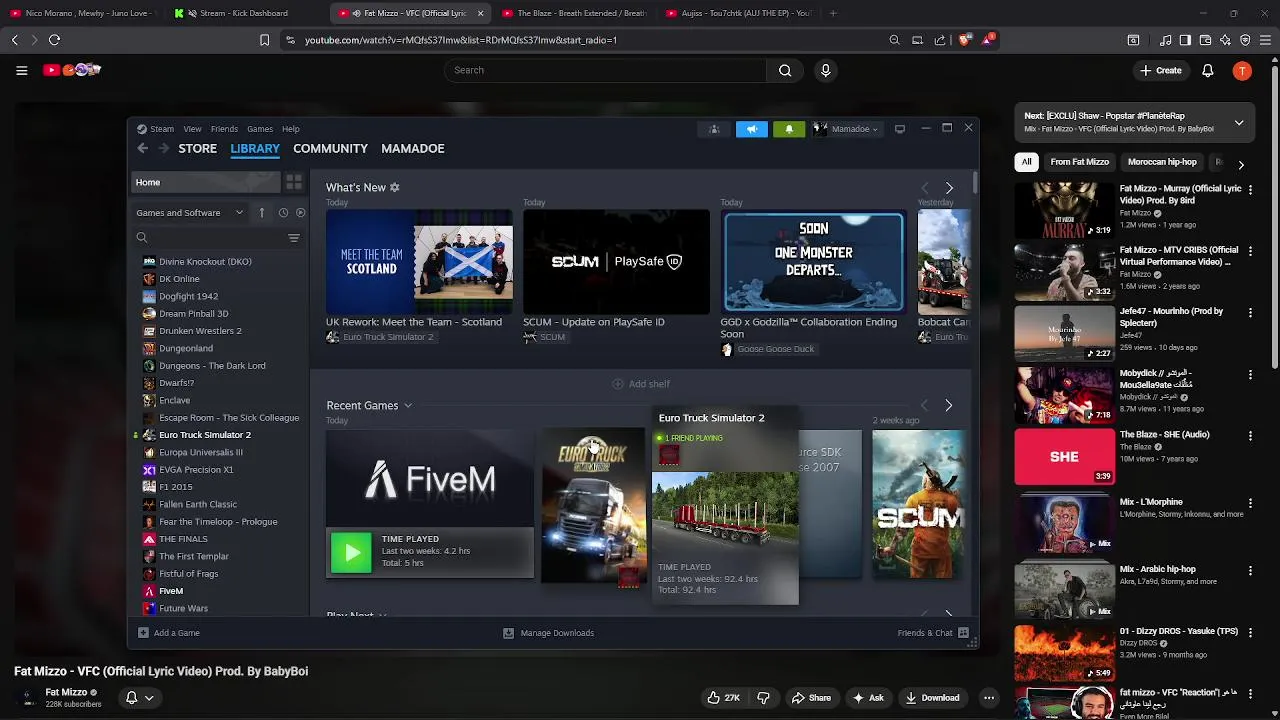The width and height of the screenshot is (1280, 720).
Task: Reload page in browser toolbar
Action: click(x=54, y=40)
